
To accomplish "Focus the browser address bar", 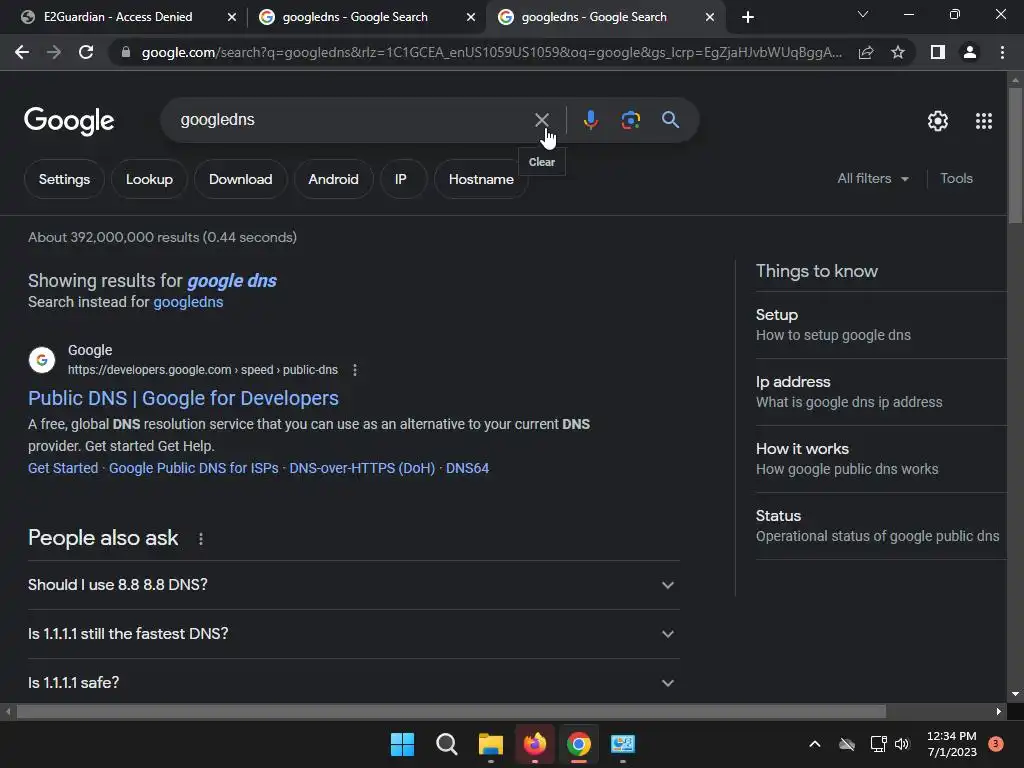I will pos(491,52).
